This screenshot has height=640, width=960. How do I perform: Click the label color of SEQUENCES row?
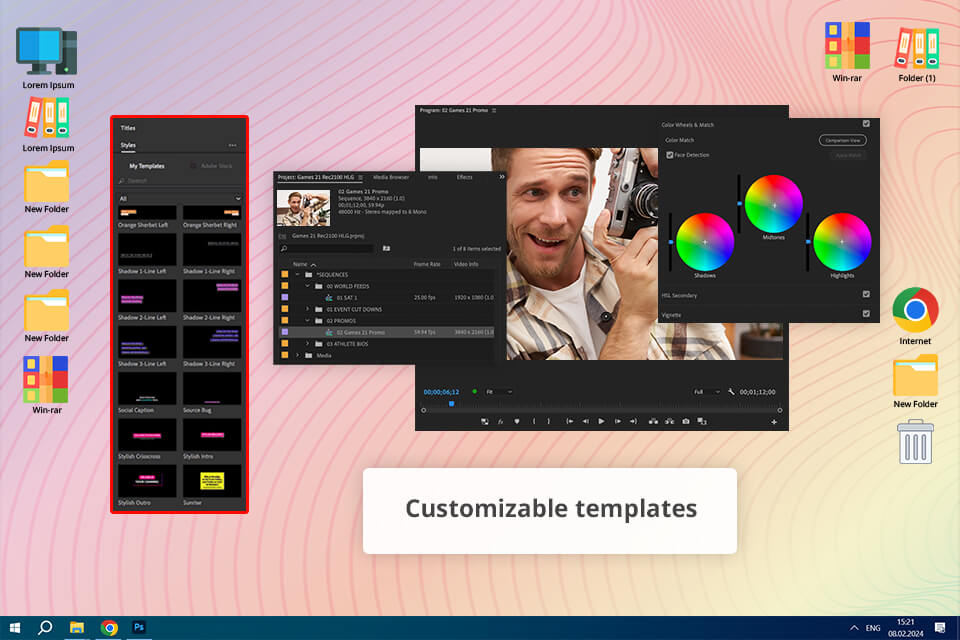[285, 274]
